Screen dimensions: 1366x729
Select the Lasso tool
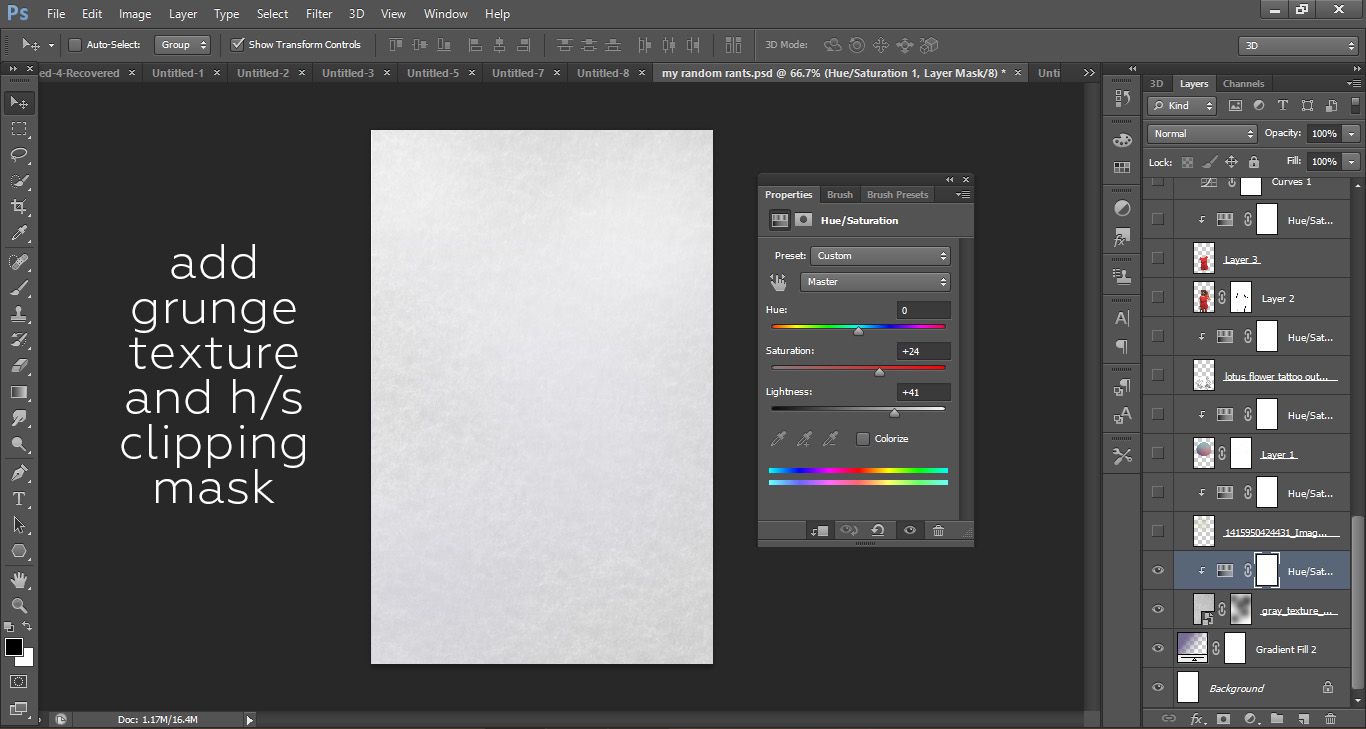(19, 155)
